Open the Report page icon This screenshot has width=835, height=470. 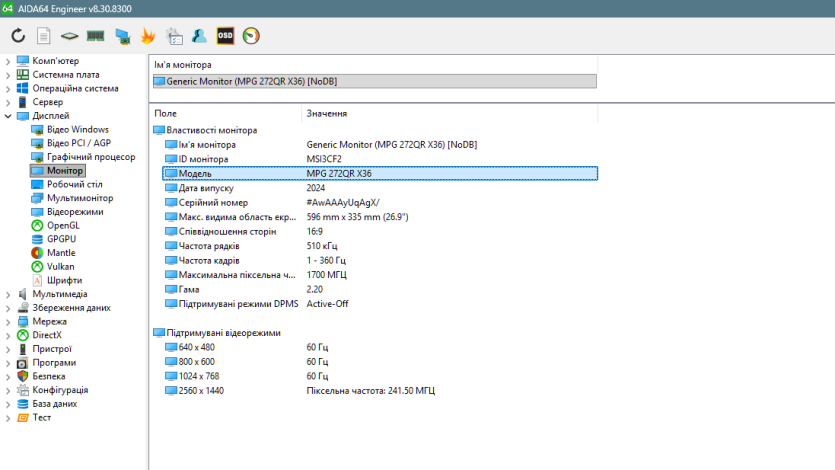click(44, 36)
